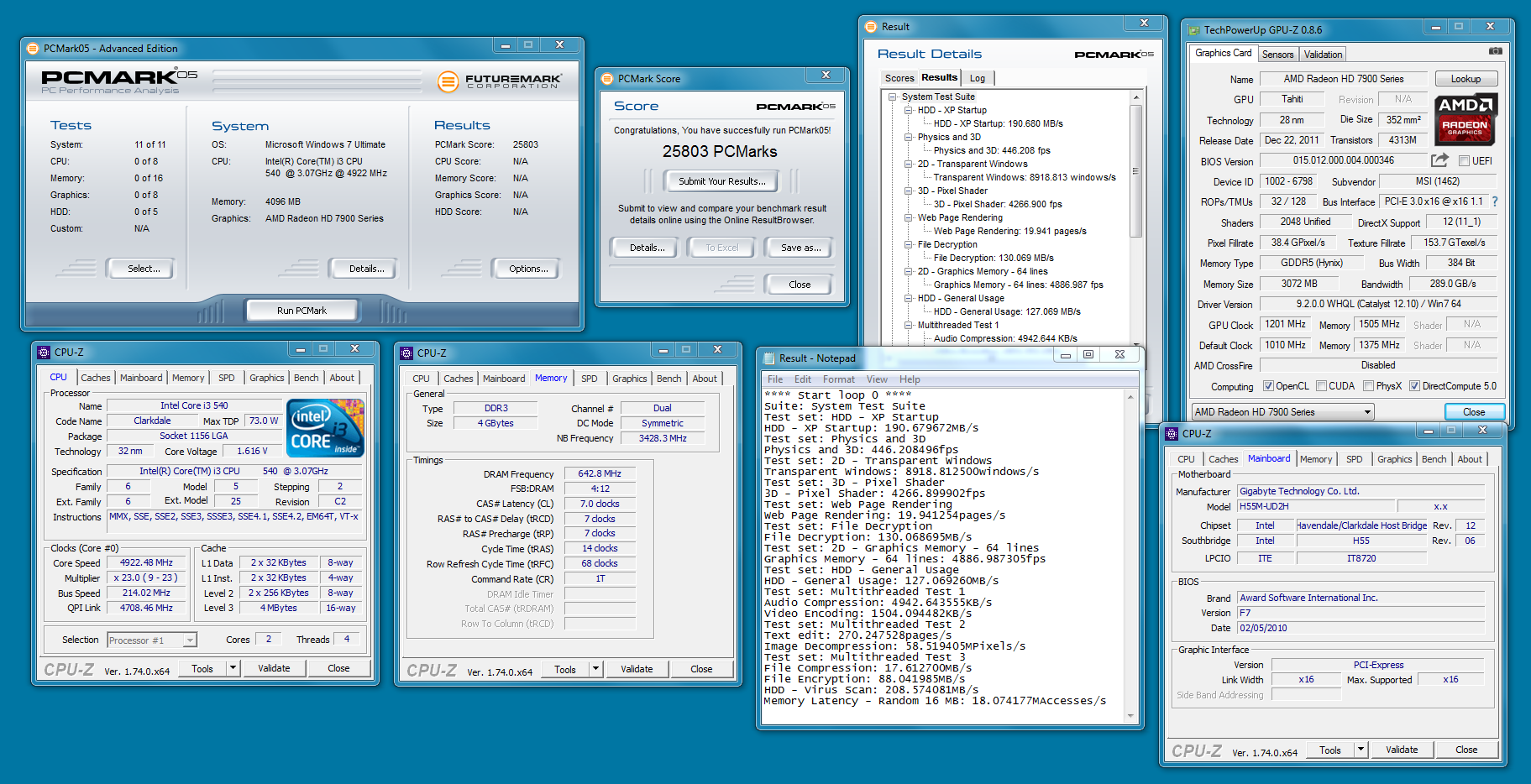Select SPD tab in CPU-Z Memory window

(590, 379)
